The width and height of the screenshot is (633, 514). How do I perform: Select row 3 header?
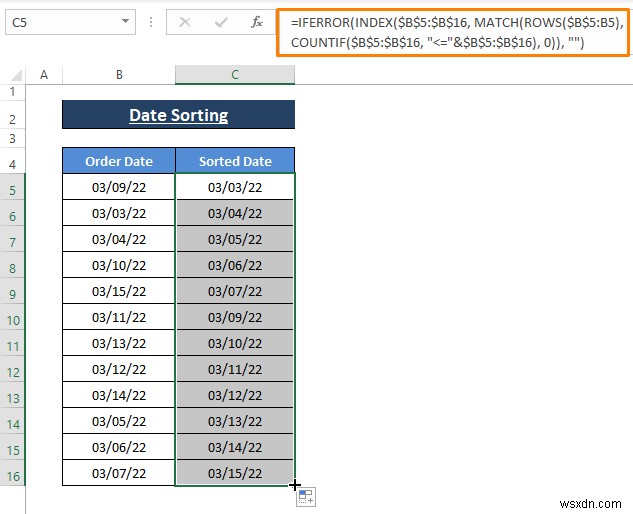[13, 138]
